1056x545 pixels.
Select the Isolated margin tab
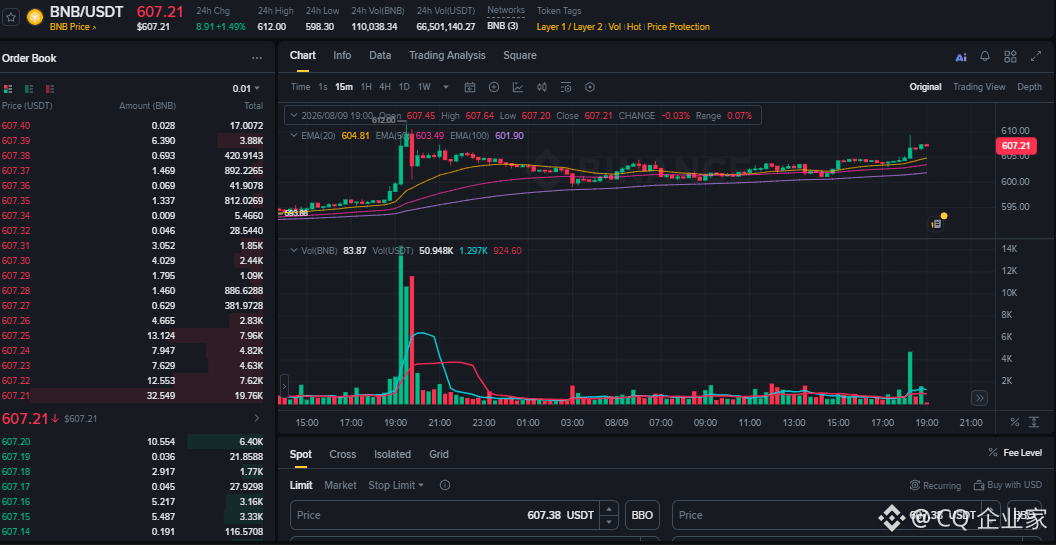tap(393, 454)
